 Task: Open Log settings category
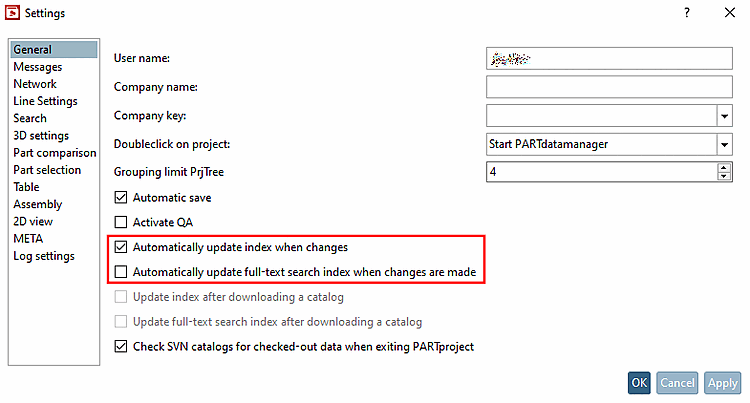(x=44, y=256)
